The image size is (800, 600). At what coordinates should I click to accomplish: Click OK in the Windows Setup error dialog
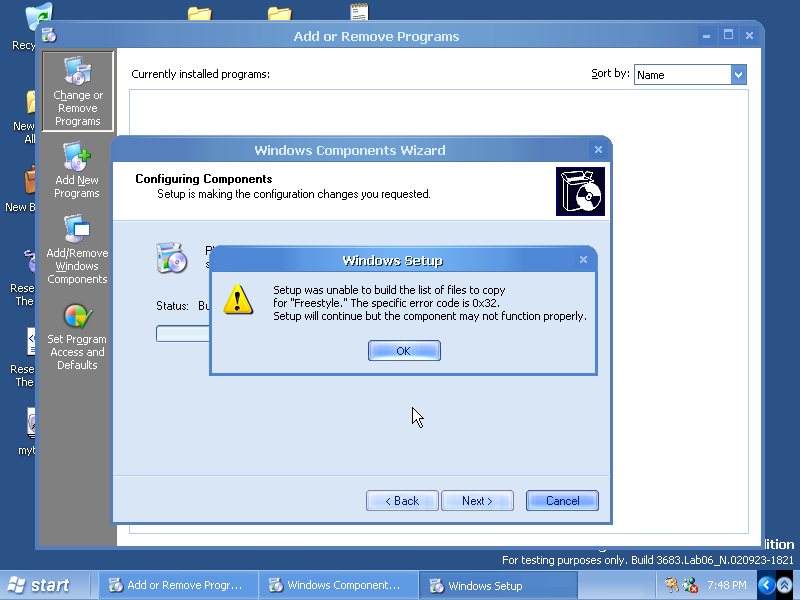(x=404, y=351)
